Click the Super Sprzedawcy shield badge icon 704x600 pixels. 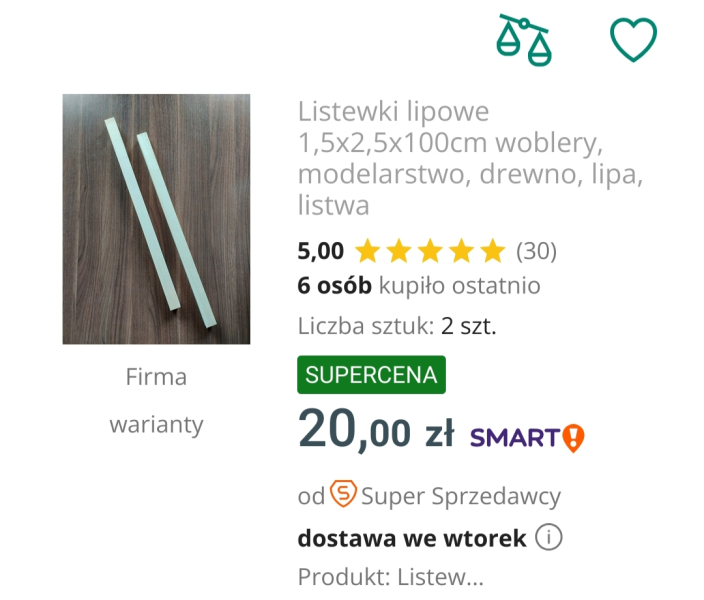point(343,494)
